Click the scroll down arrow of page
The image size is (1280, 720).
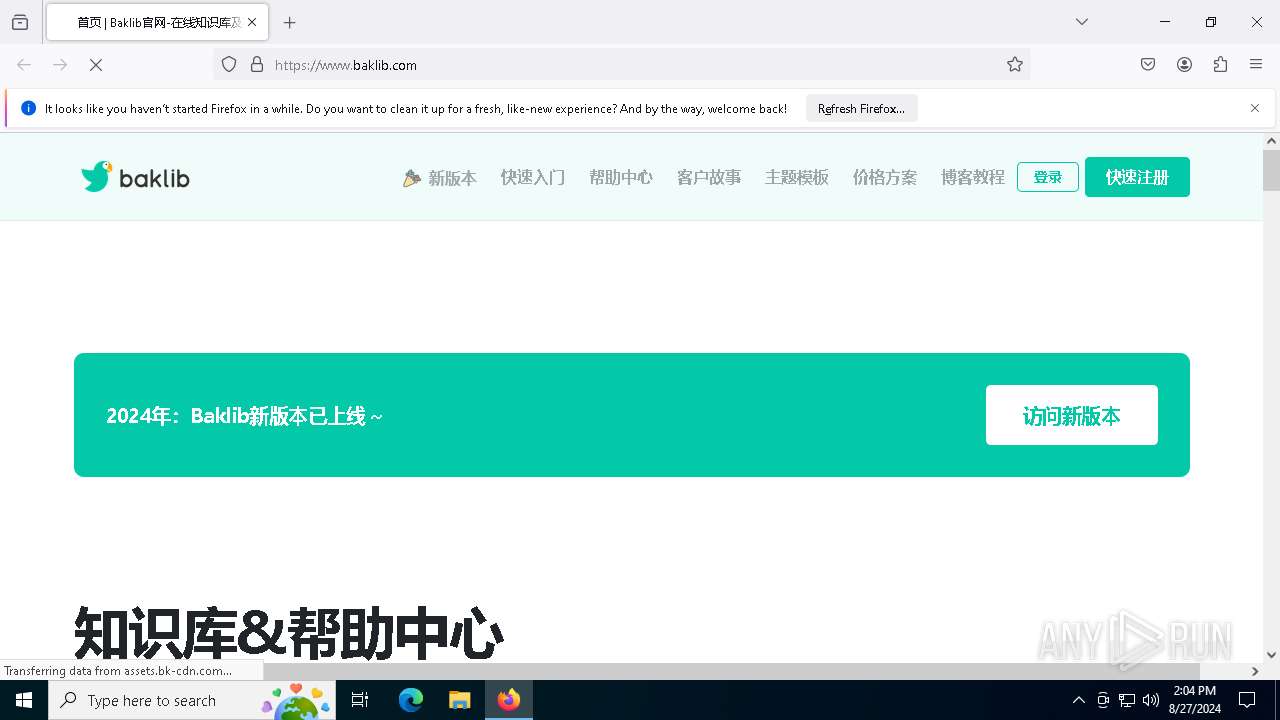[1271, 655]
